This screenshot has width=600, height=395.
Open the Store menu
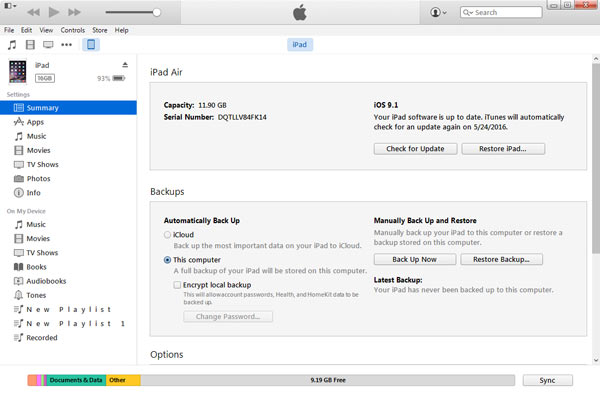click(100, 30)
